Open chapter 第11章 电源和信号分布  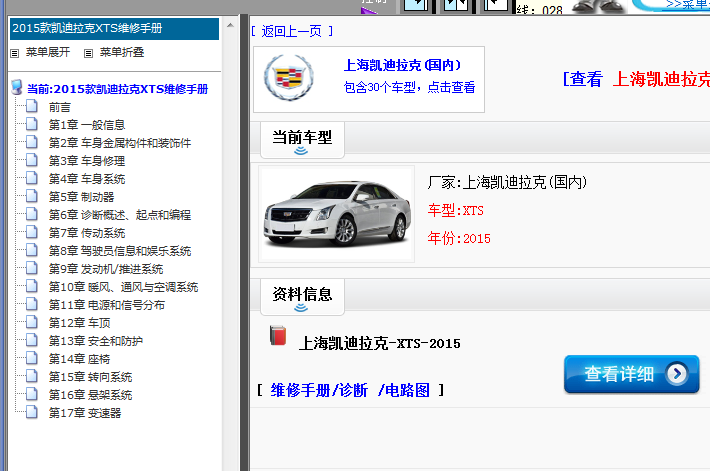(x=106, y=305)
